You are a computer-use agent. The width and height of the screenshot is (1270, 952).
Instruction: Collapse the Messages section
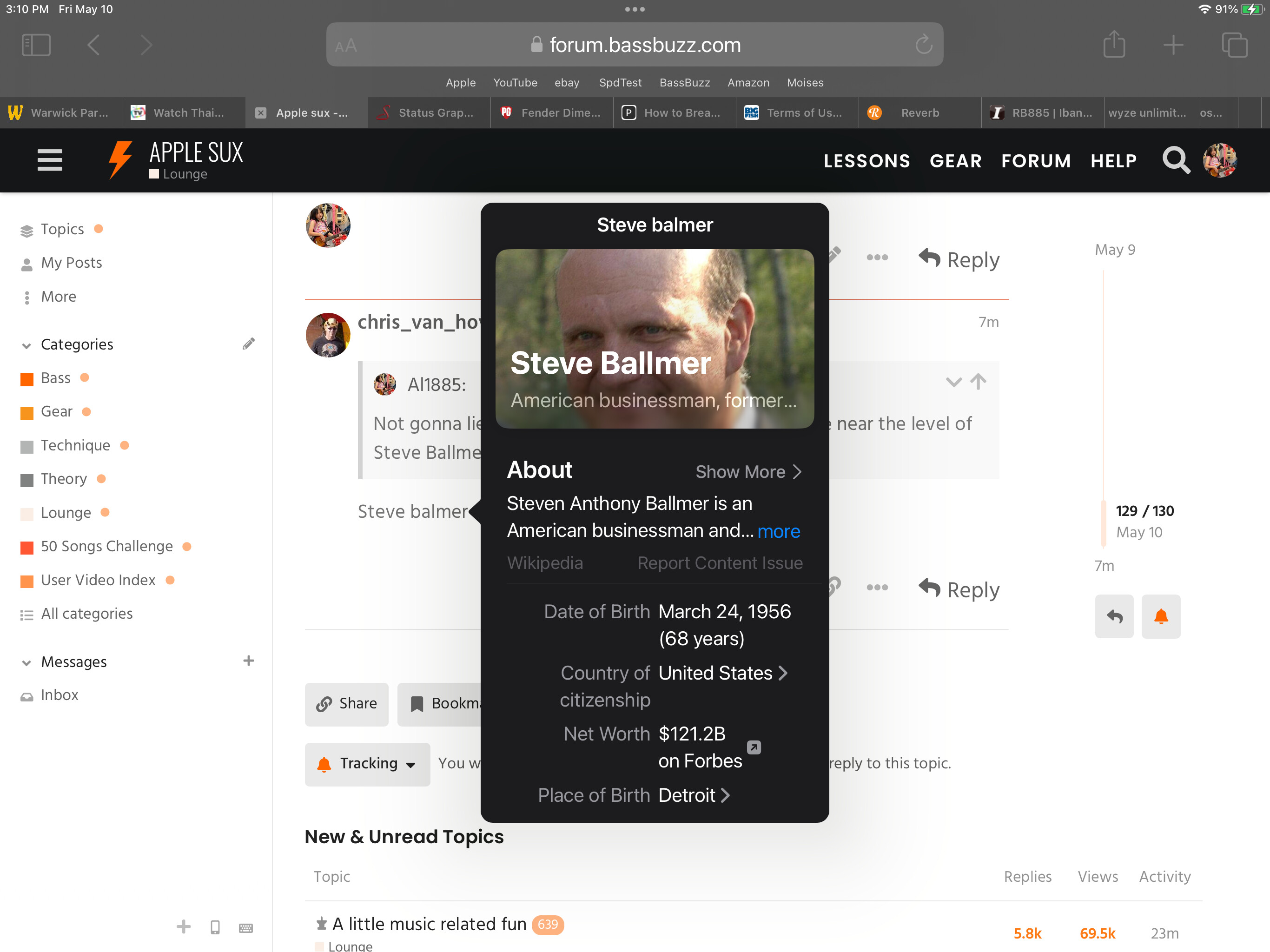[x=26, y=662]
